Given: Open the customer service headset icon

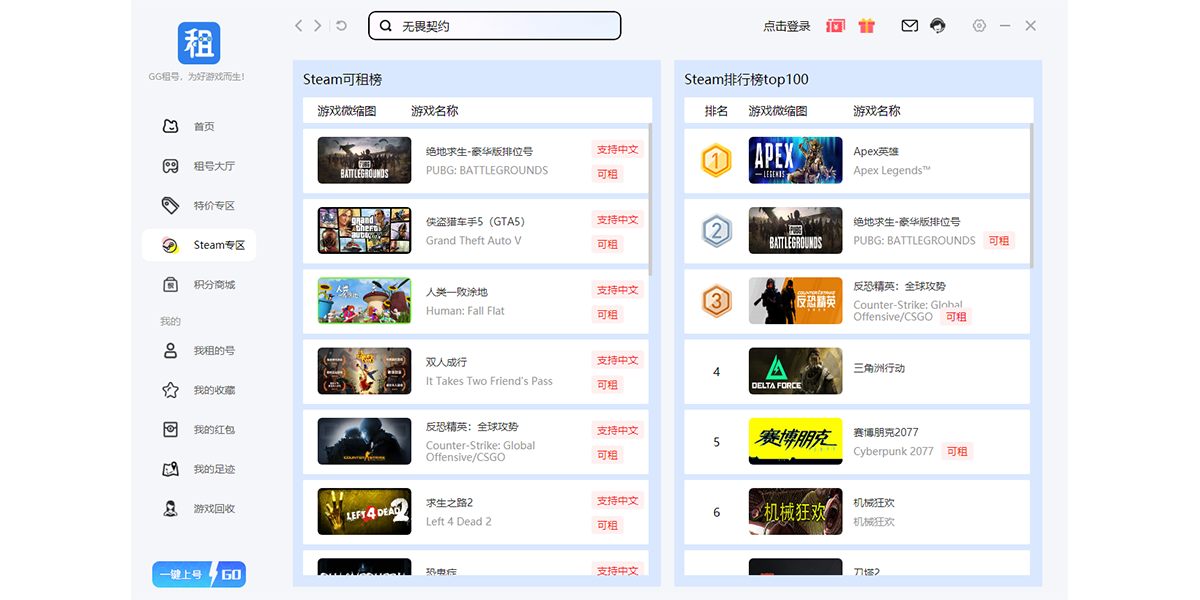Looking at the screenshot, I should click(938, 26).
